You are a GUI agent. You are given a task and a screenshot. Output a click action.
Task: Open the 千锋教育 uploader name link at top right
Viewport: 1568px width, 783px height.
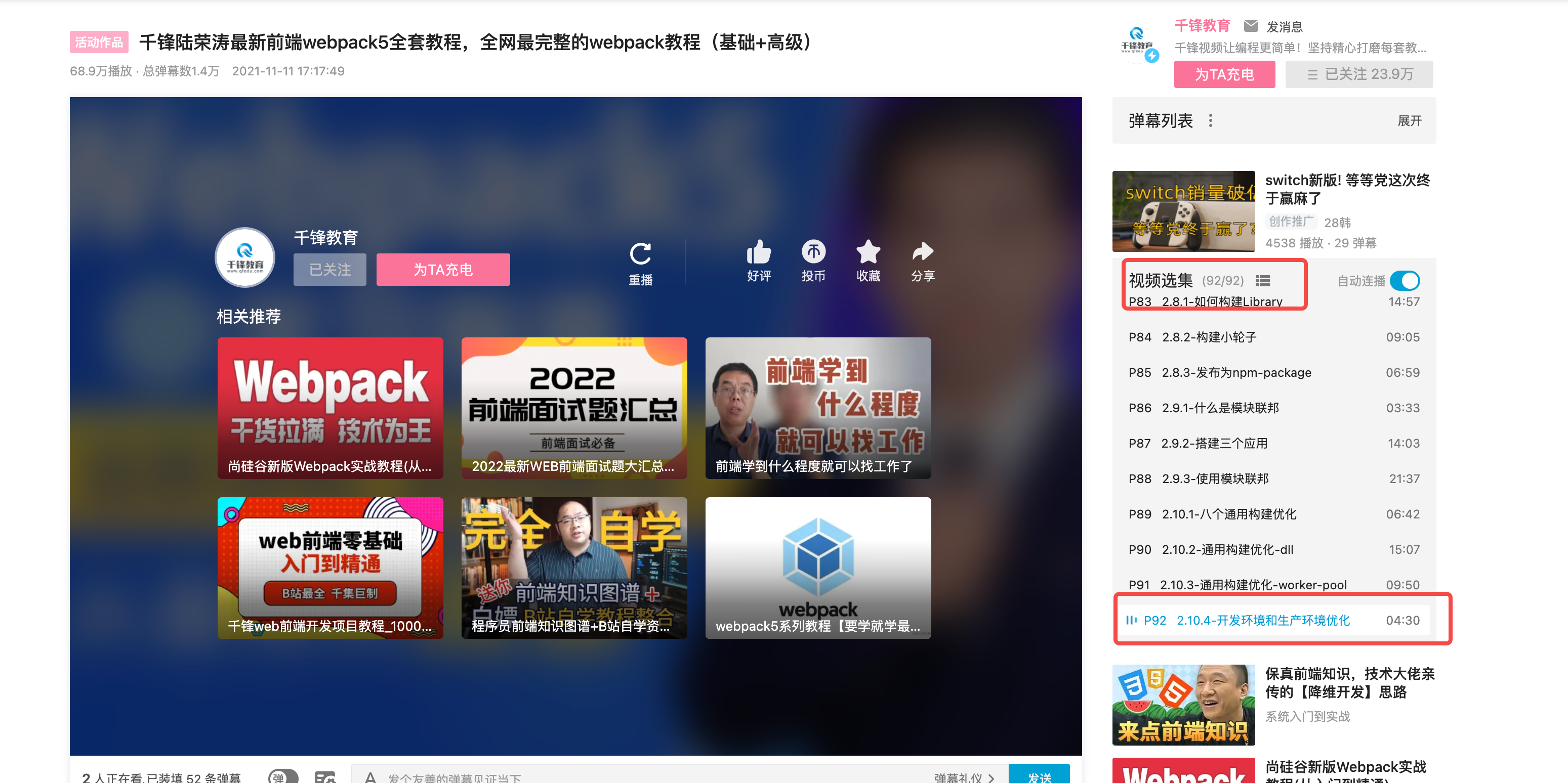(1202, 26)
